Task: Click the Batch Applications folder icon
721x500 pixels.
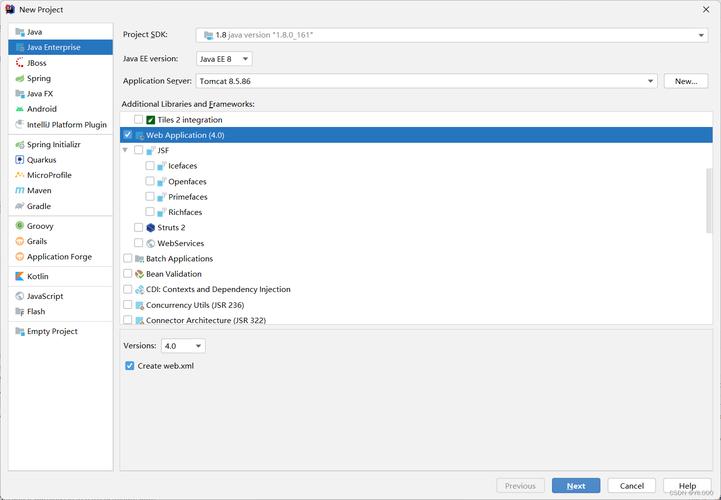Action: pyautogui.click(x=139, y=259)
